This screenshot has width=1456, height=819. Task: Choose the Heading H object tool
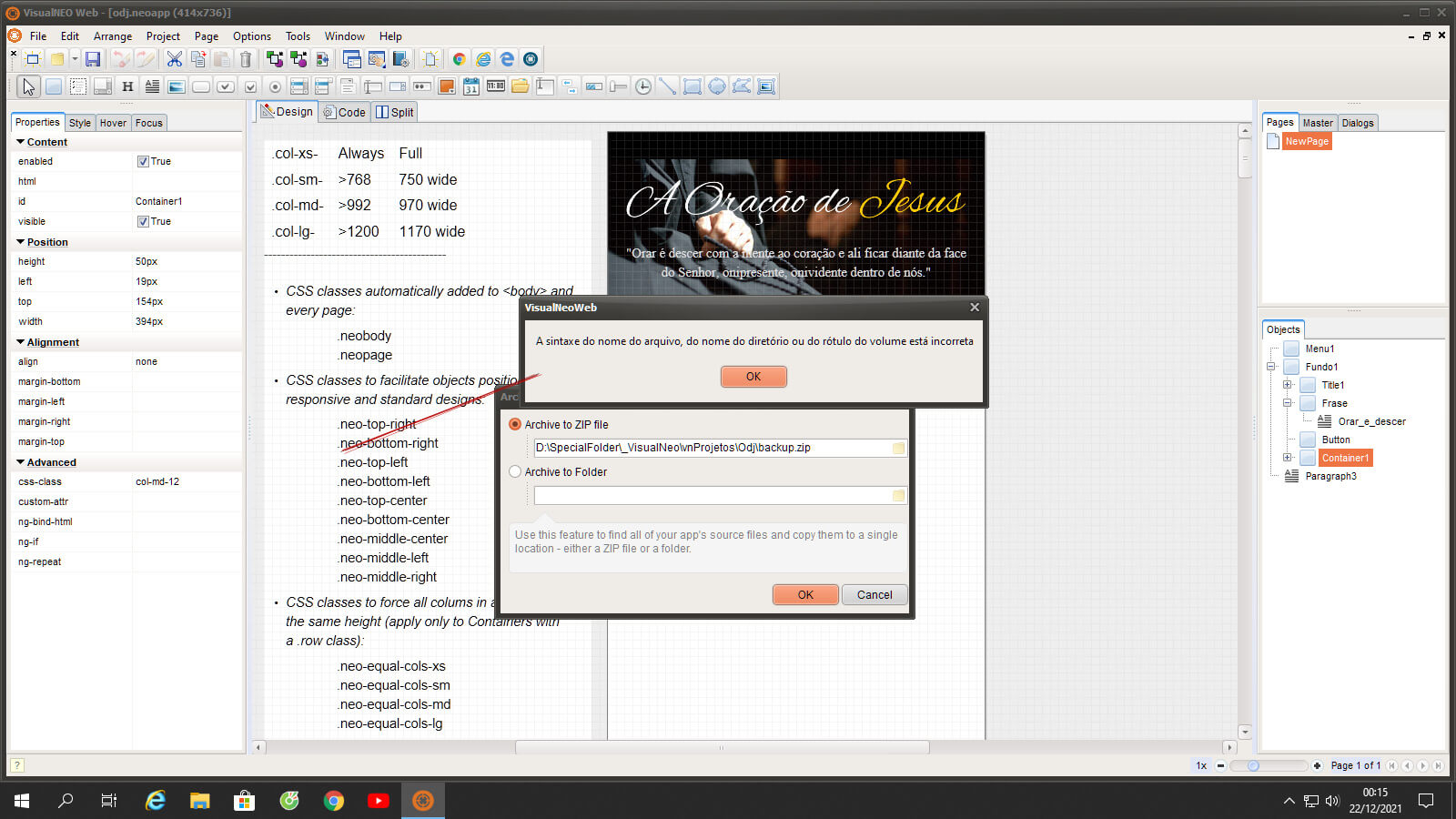point(127,86)
